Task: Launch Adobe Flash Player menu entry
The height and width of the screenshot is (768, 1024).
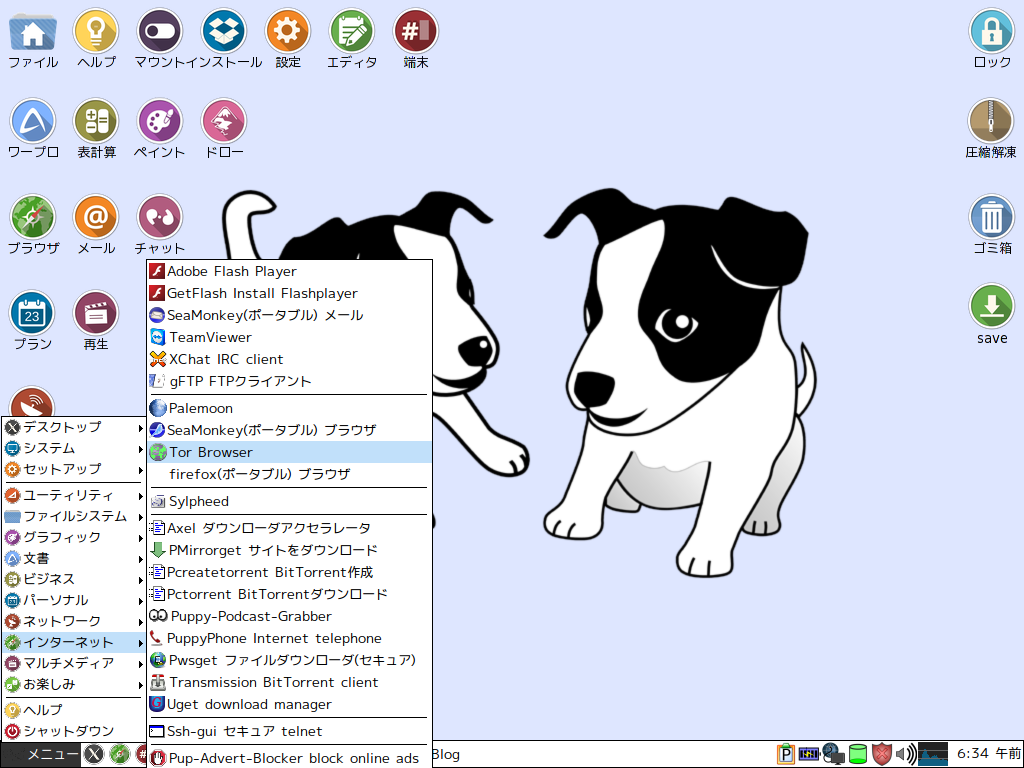Action: (290, 271)
